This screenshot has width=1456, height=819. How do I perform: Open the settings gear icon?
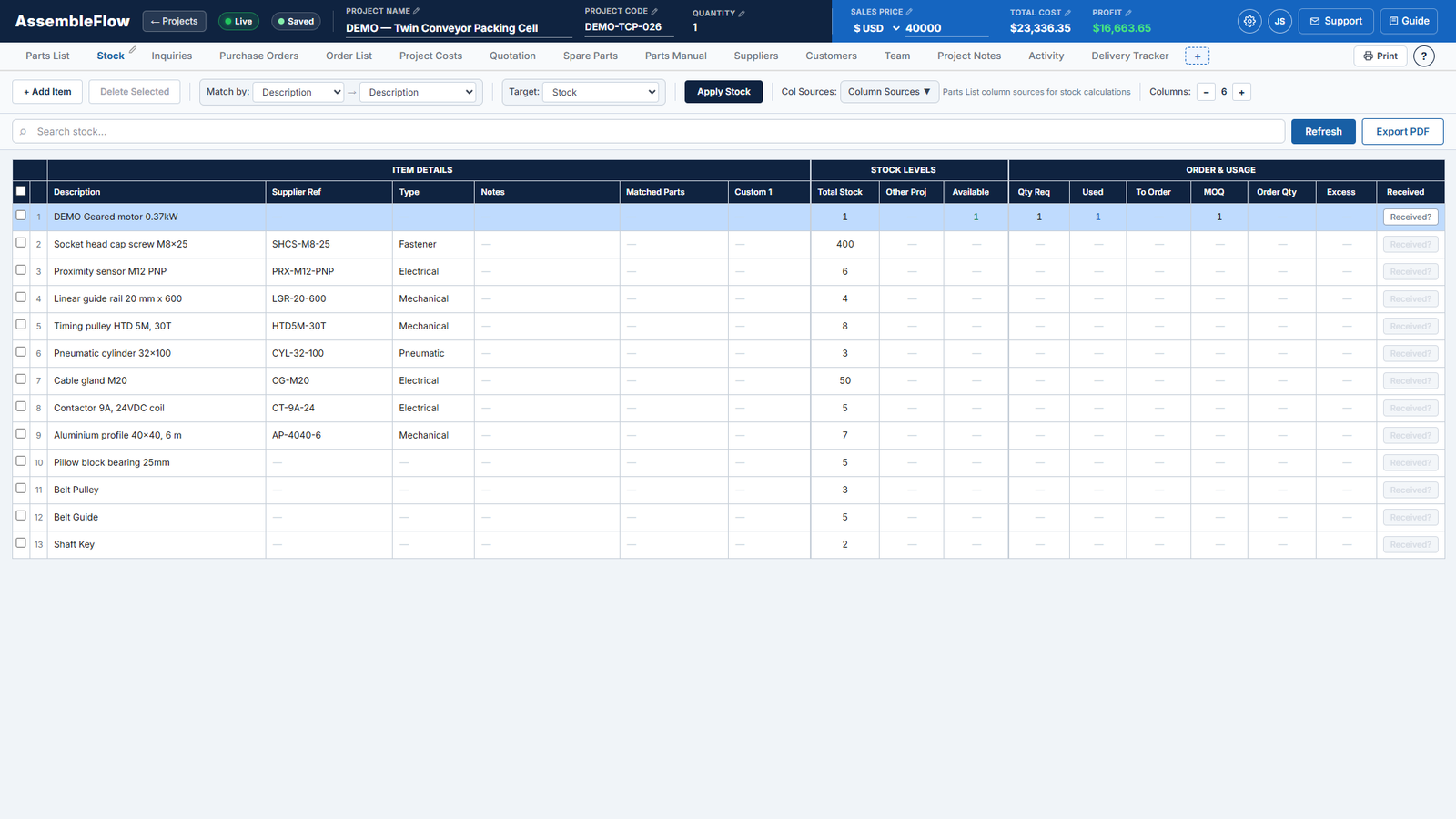coord(1249,21)
